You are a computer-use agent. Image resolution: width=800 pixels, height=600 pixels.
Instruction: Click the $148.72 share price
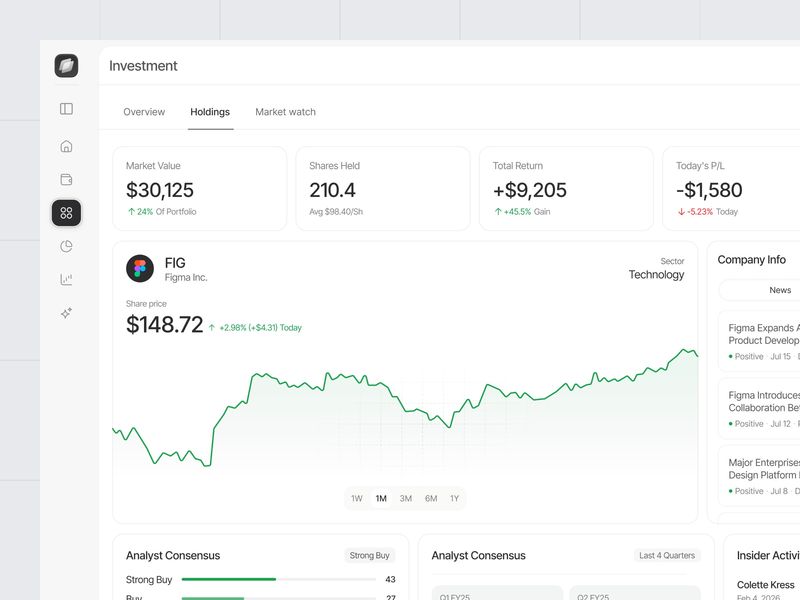click(164, 324)
